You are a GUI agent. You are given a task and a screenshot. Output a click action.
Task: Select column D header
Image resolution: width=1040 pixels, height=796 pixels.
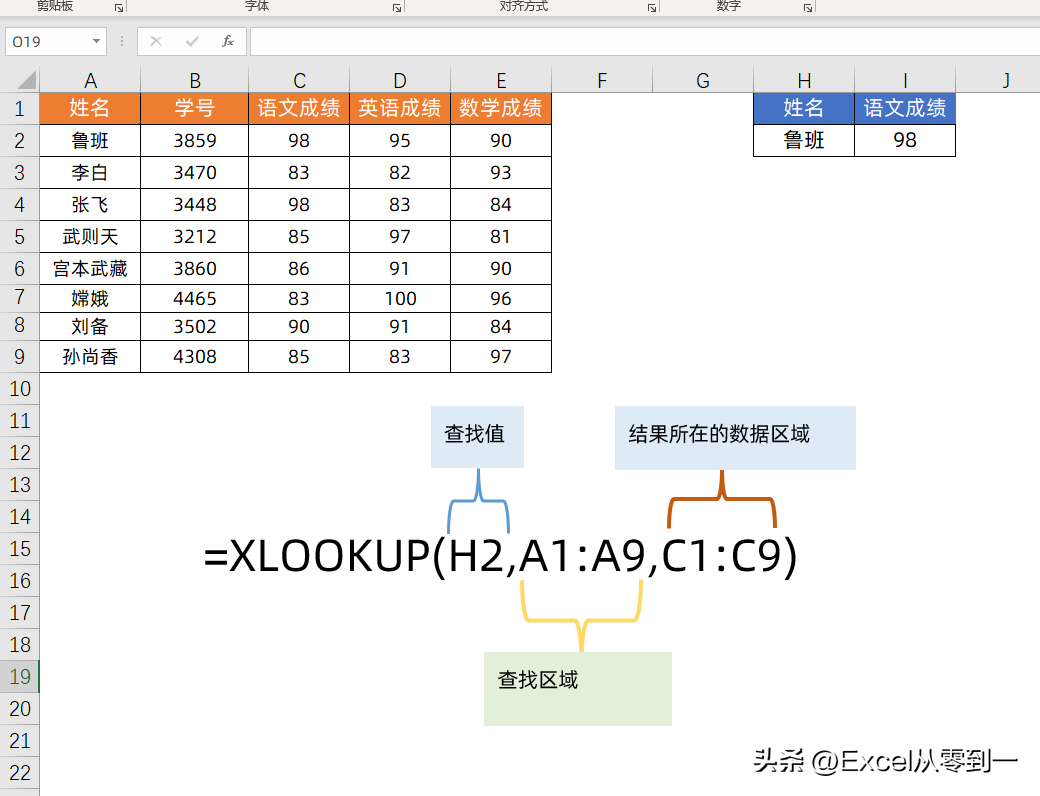(400, 80)
